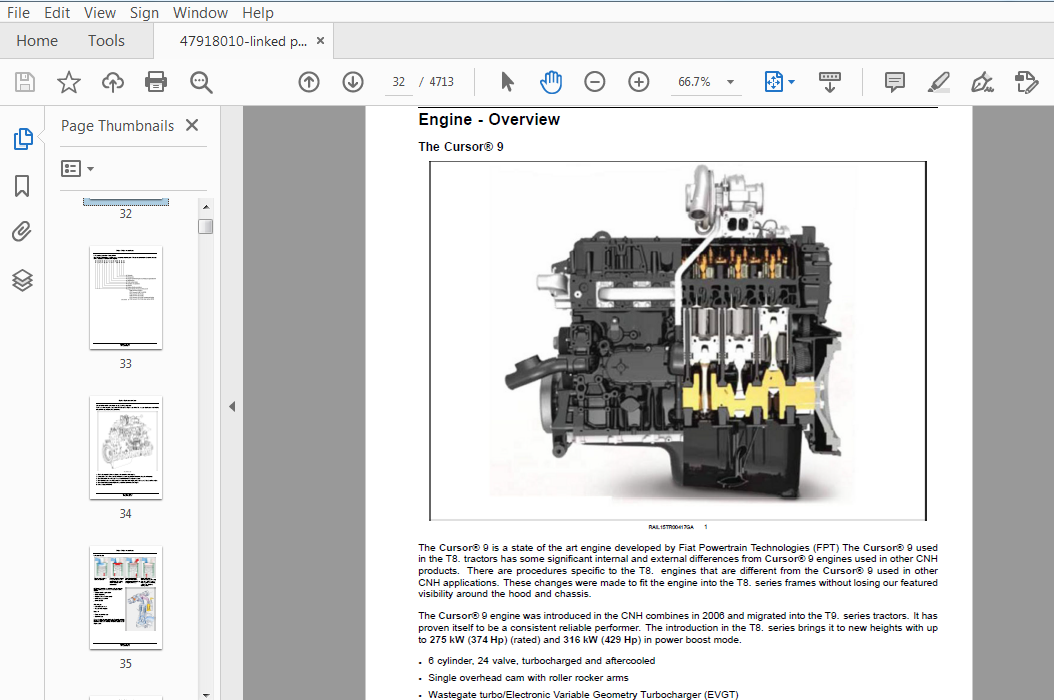The image size is (1054, 700).
Task: Open the Sign document pen tool
Action: point(982,82)
